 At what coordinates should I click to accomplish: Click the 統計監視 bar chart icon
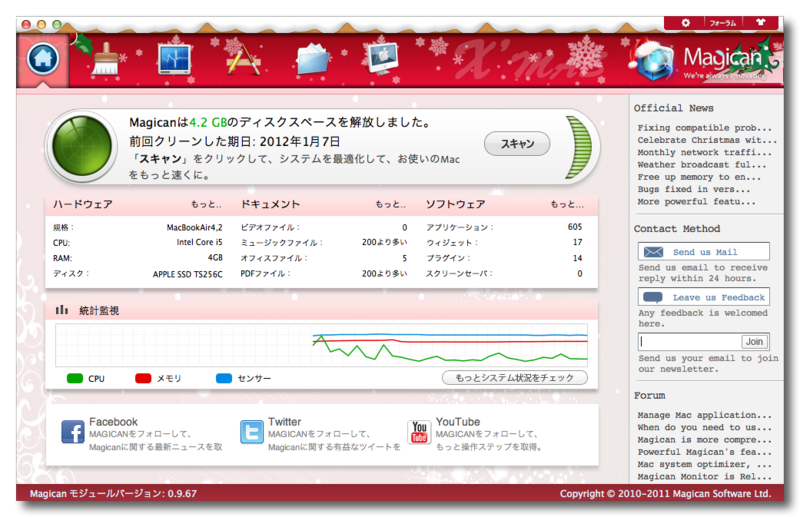[x=62, y=310]
